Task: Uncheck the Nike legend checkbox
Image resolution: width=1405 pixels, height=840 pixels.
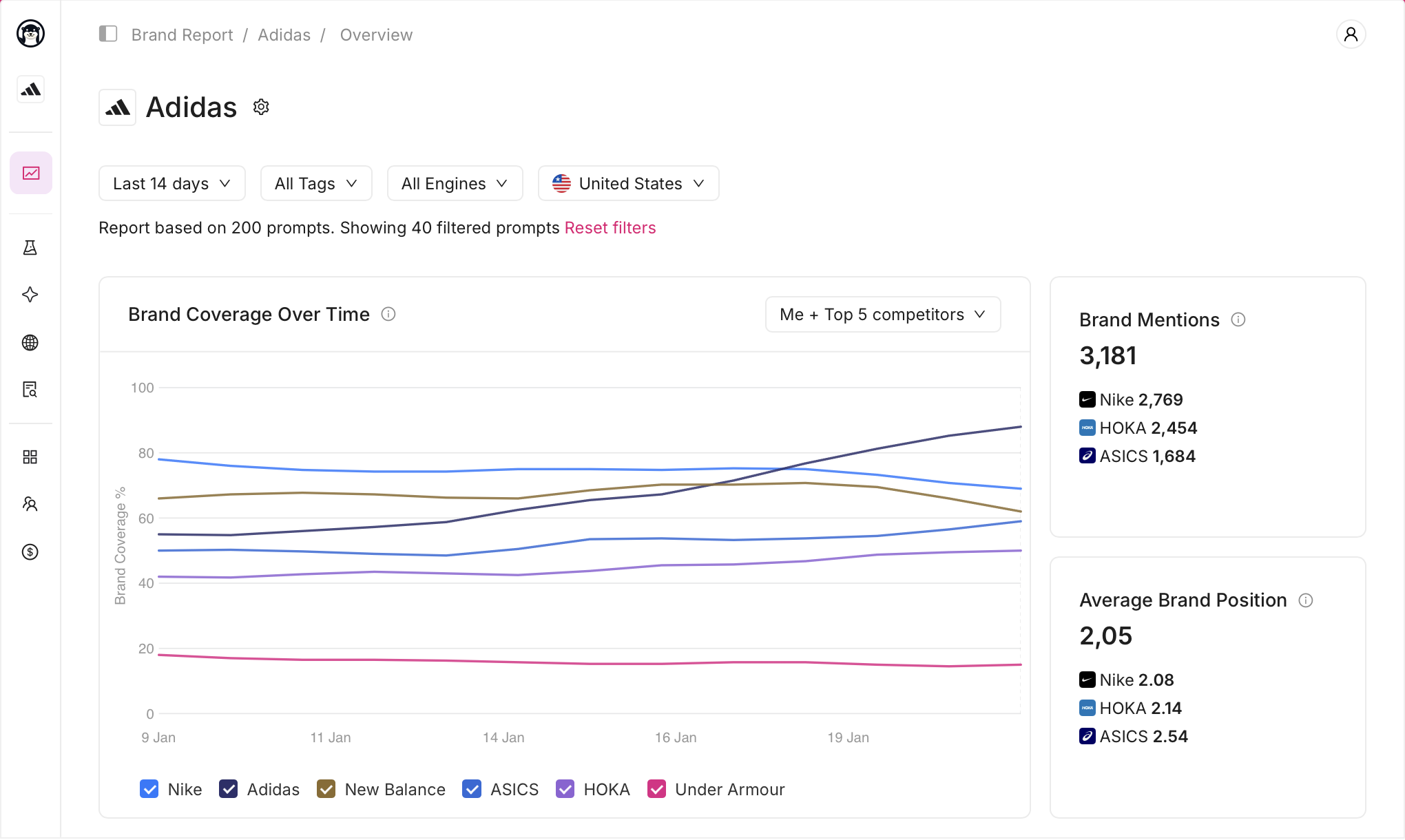Action: coord(149,789)
